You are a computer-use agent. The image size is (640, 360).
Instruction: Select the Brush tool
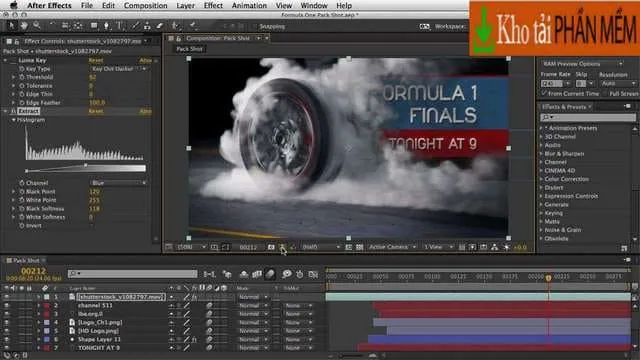pyautogui.click(x=135, y=26)
